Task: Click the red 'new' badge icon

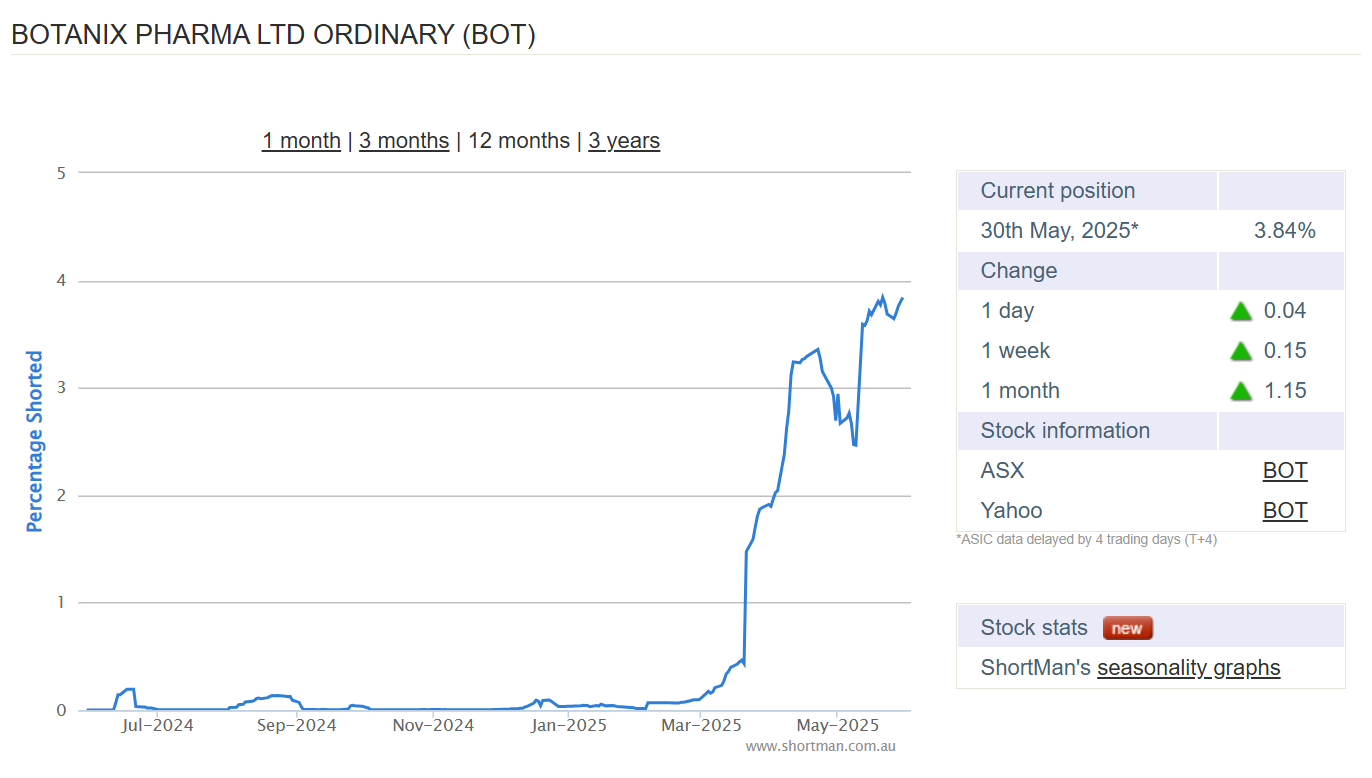Action: coord(1127,628)
